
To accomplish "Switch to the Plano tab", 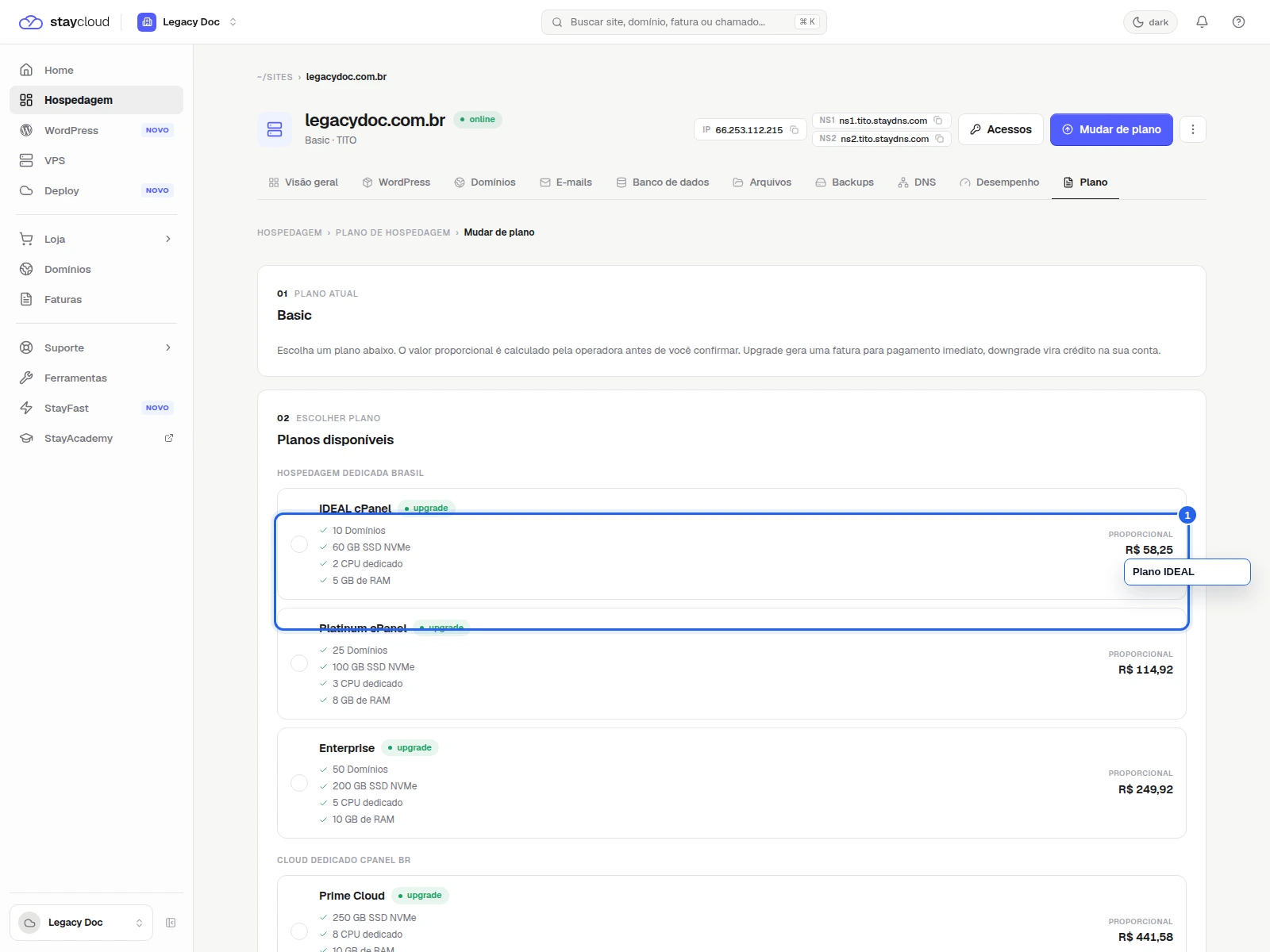I will pos(1085,182).
